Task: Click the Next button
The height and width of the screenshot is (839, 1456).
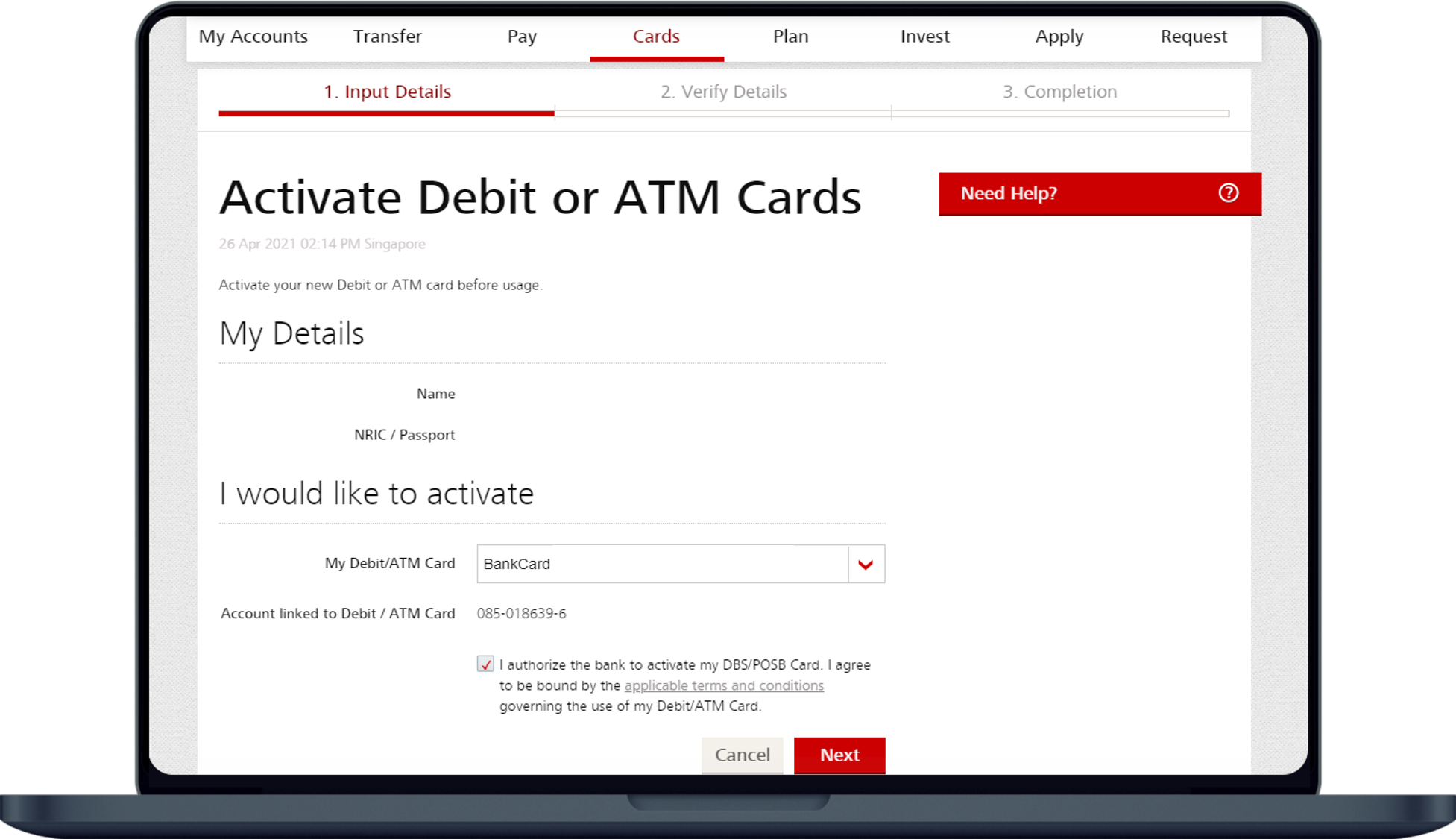Action: [x=839, y=755]
